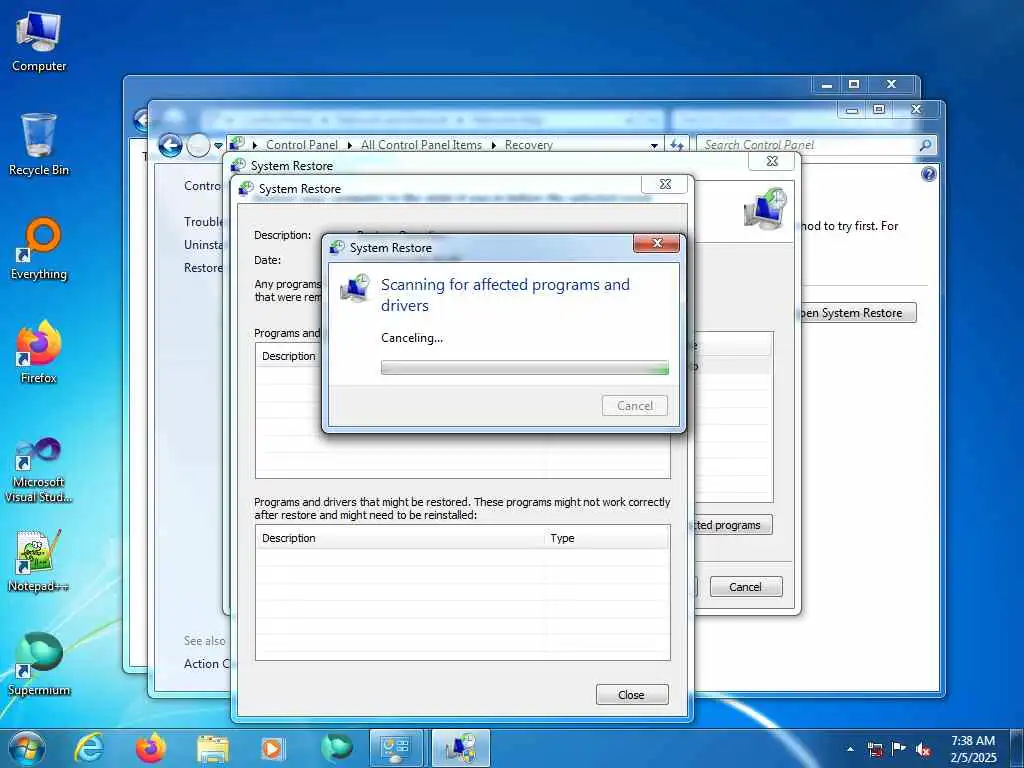The height and width of the screenshot is (768, 1024).
Task: Close the affected programs System Restore dialog
Action: [632, 695]
